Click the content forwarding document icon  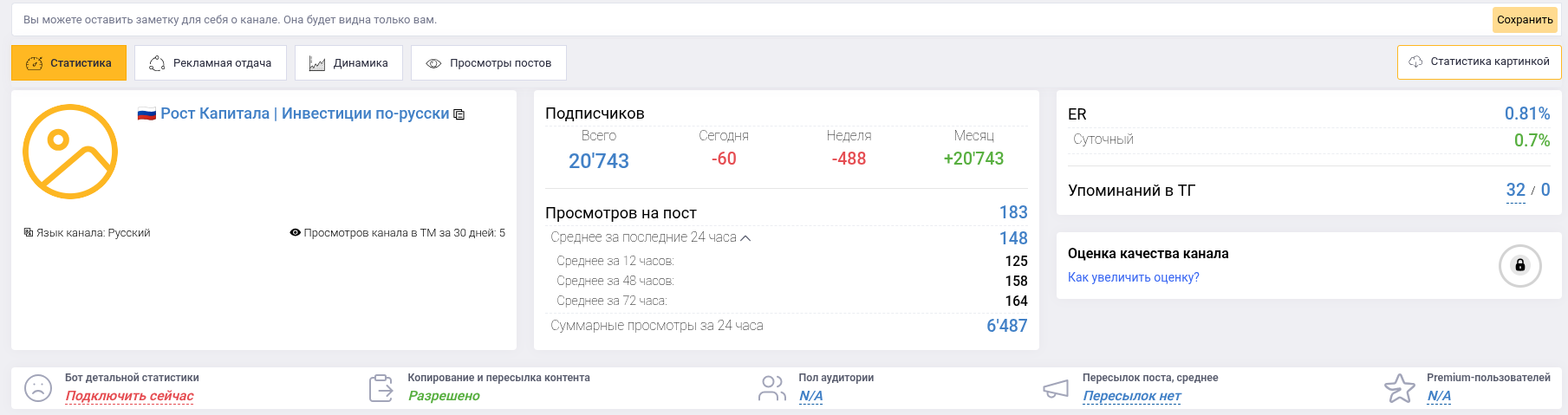coord(381,388)
